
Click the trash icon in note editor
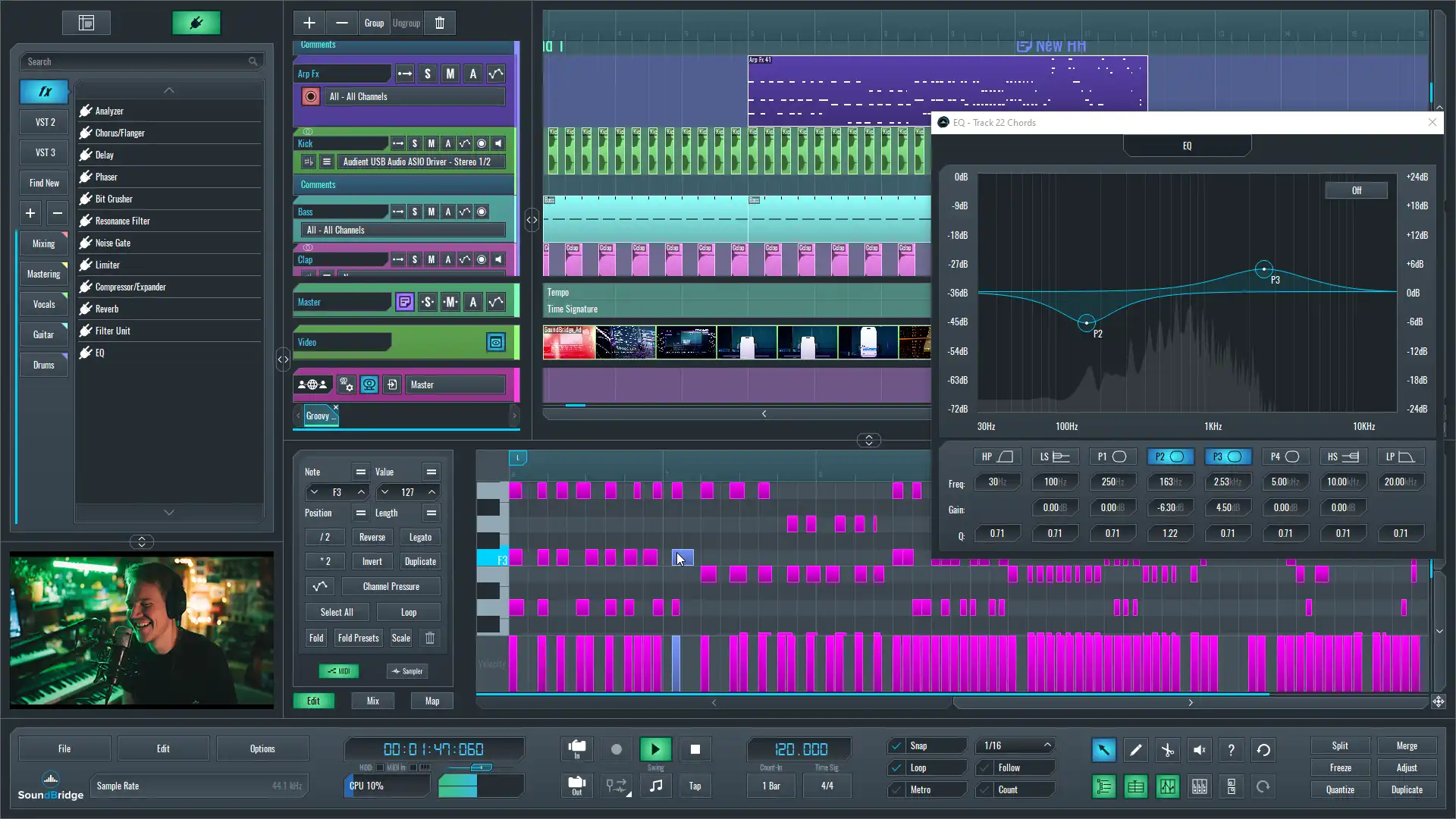[x=430, y=638]
